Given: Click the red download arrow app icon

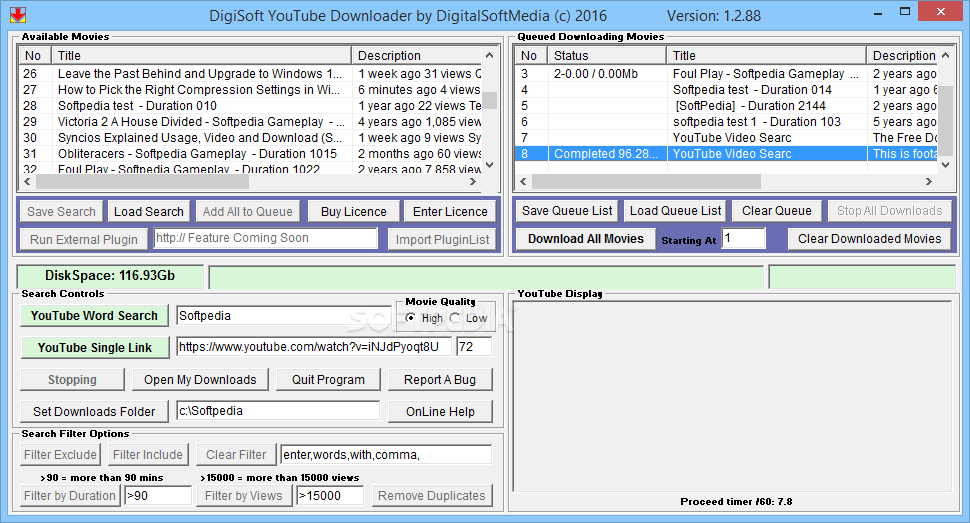Looking at the screenshot, I should pyautogui.click(x=18, y=15).
